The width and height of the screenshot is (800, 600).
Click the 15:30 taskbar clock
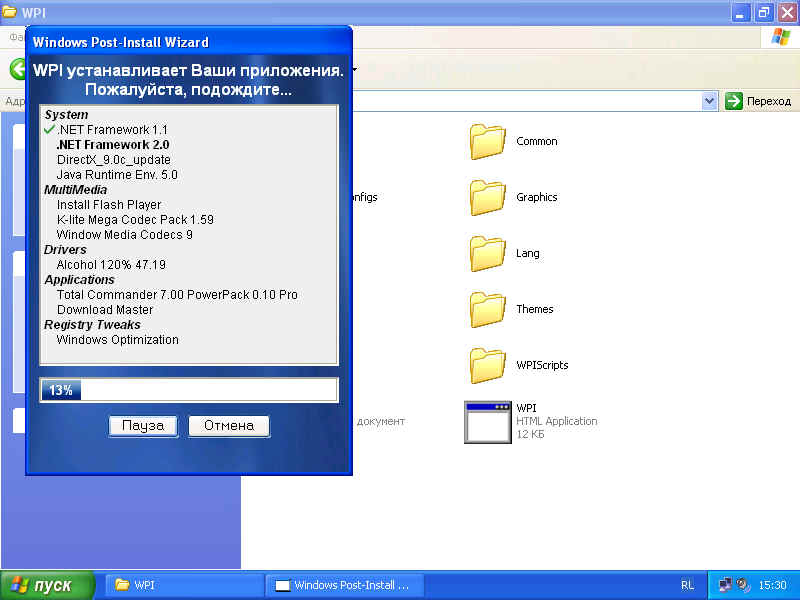pos(772,585)
